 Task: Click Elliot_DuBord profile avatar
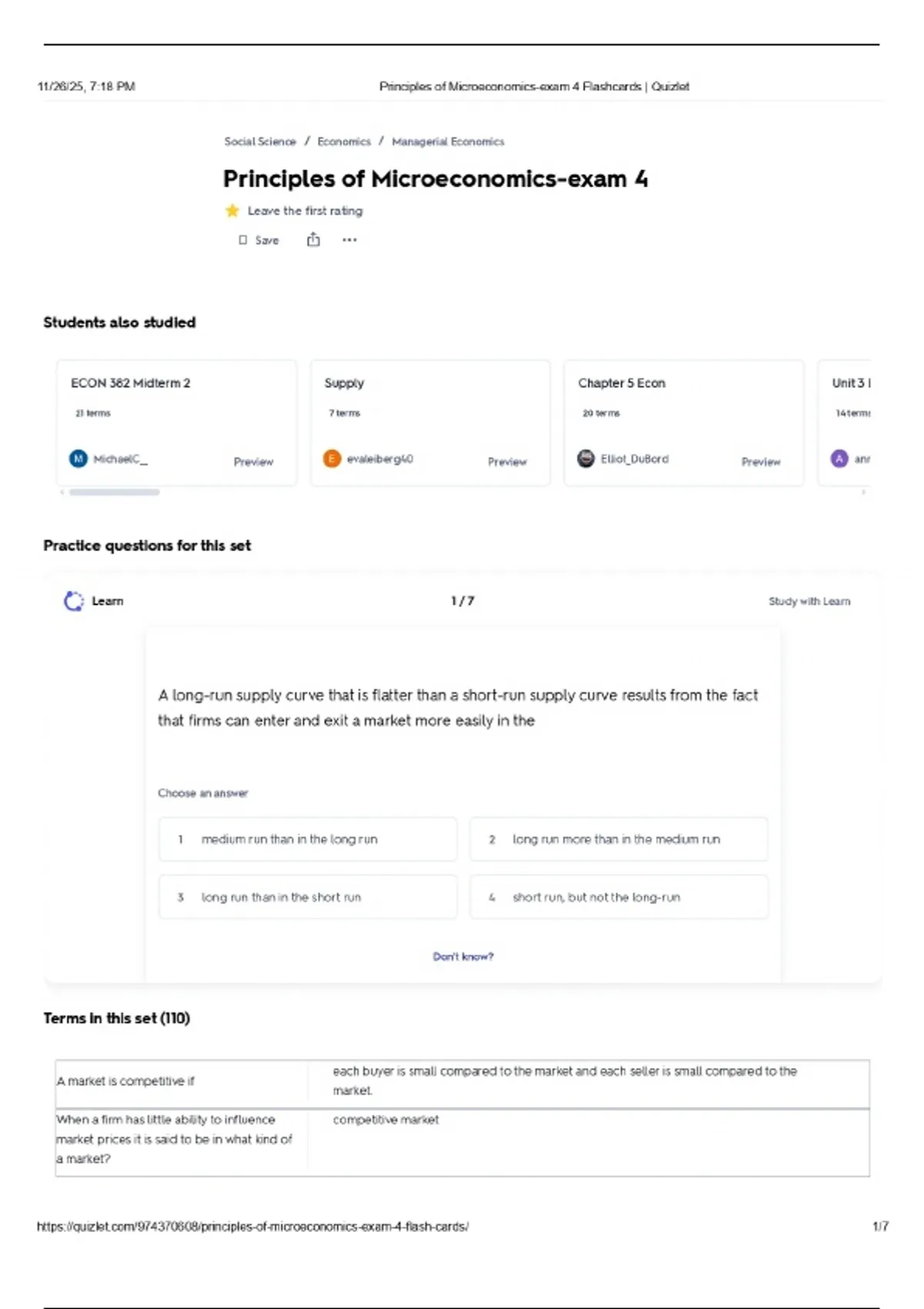586,459
